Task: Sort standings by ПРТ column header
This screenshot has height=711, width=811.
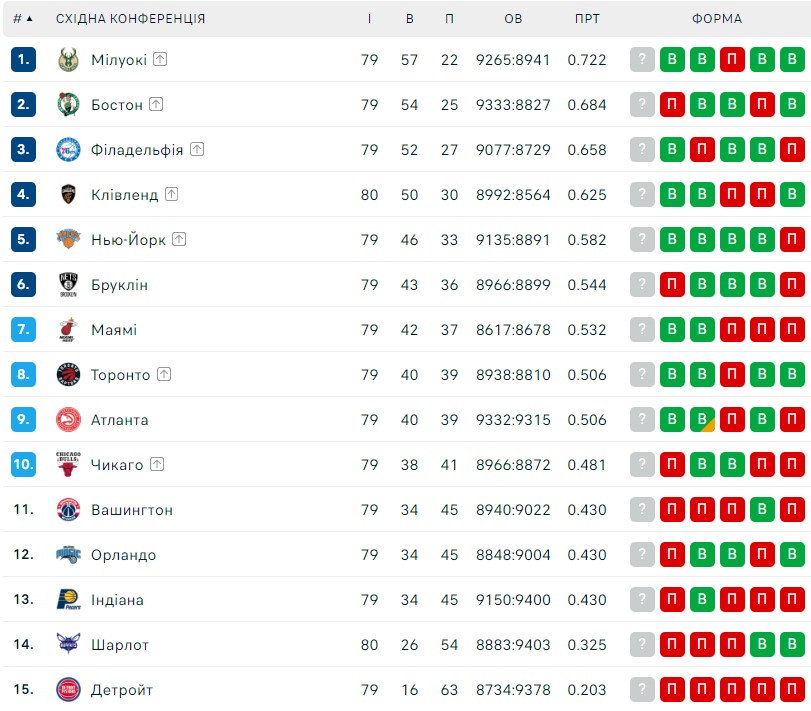Action: click(x=587, y=19)
